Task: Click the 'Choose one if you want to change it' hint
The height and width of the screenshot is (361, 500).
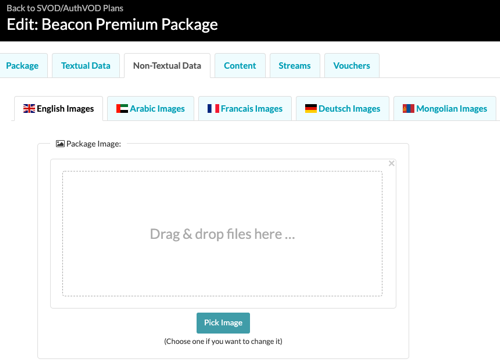Action: [223, 341]
